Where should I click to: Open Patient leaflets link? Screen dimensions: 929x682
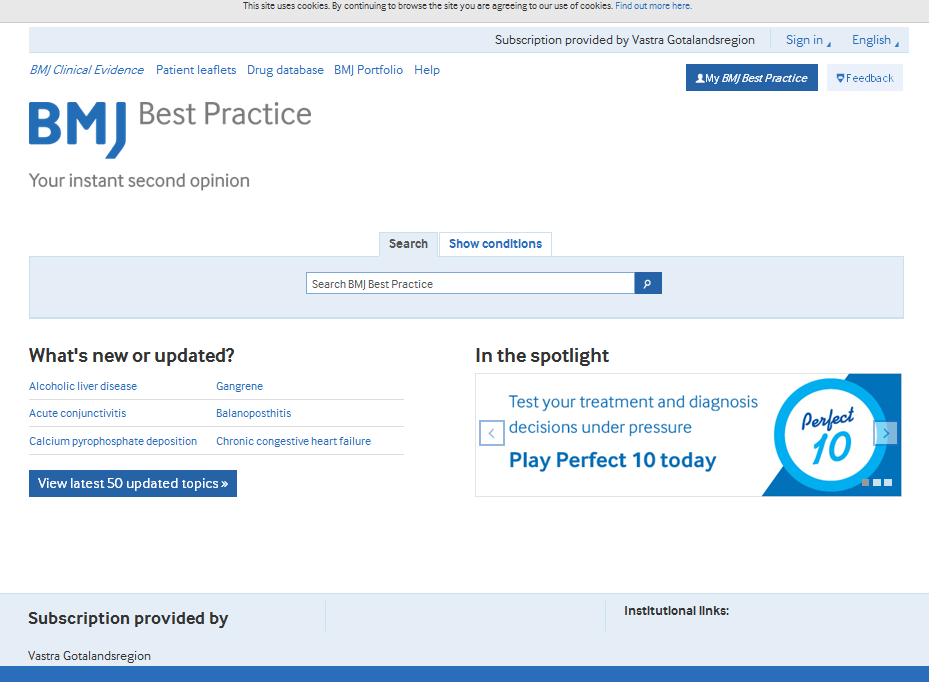pyautogui.click(x=196, y=70)
